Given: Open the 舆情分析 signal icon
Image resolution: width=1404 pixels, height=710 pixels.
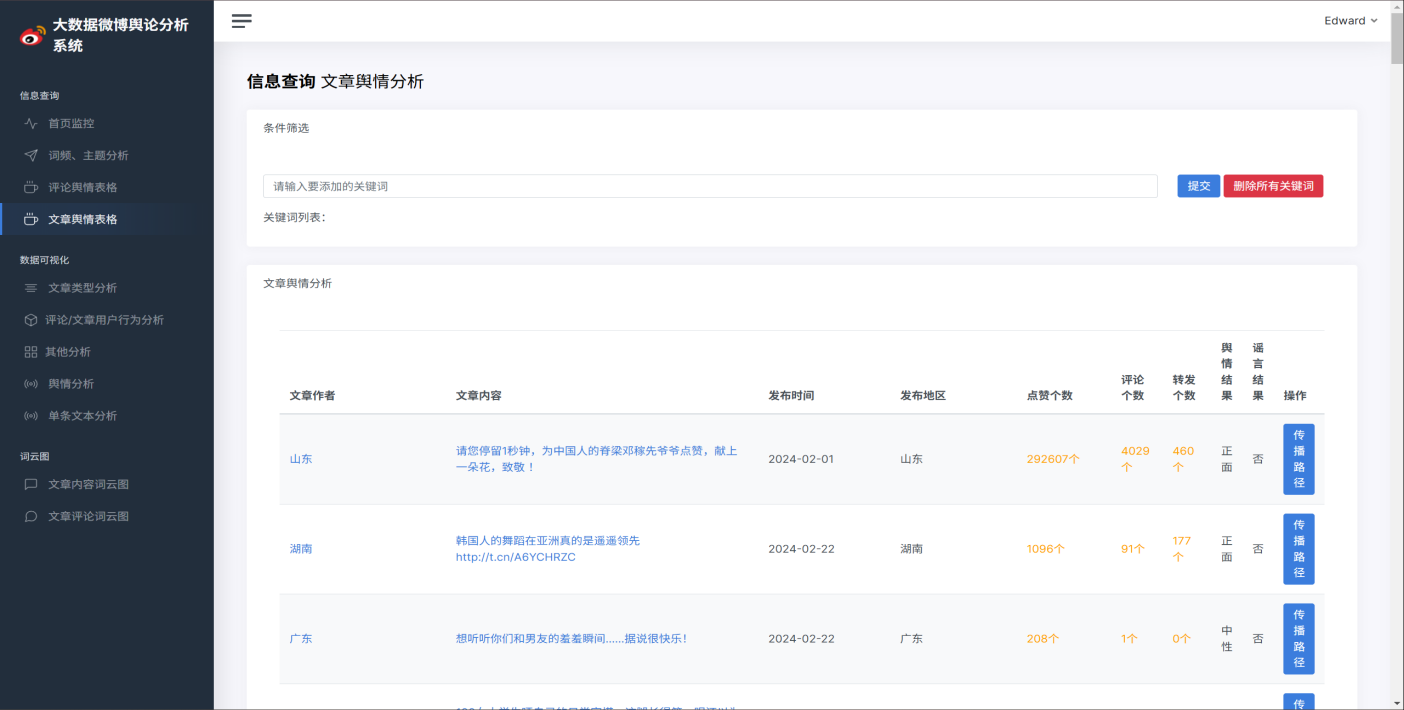Looking at the screenshot, I should pos(32,383).
